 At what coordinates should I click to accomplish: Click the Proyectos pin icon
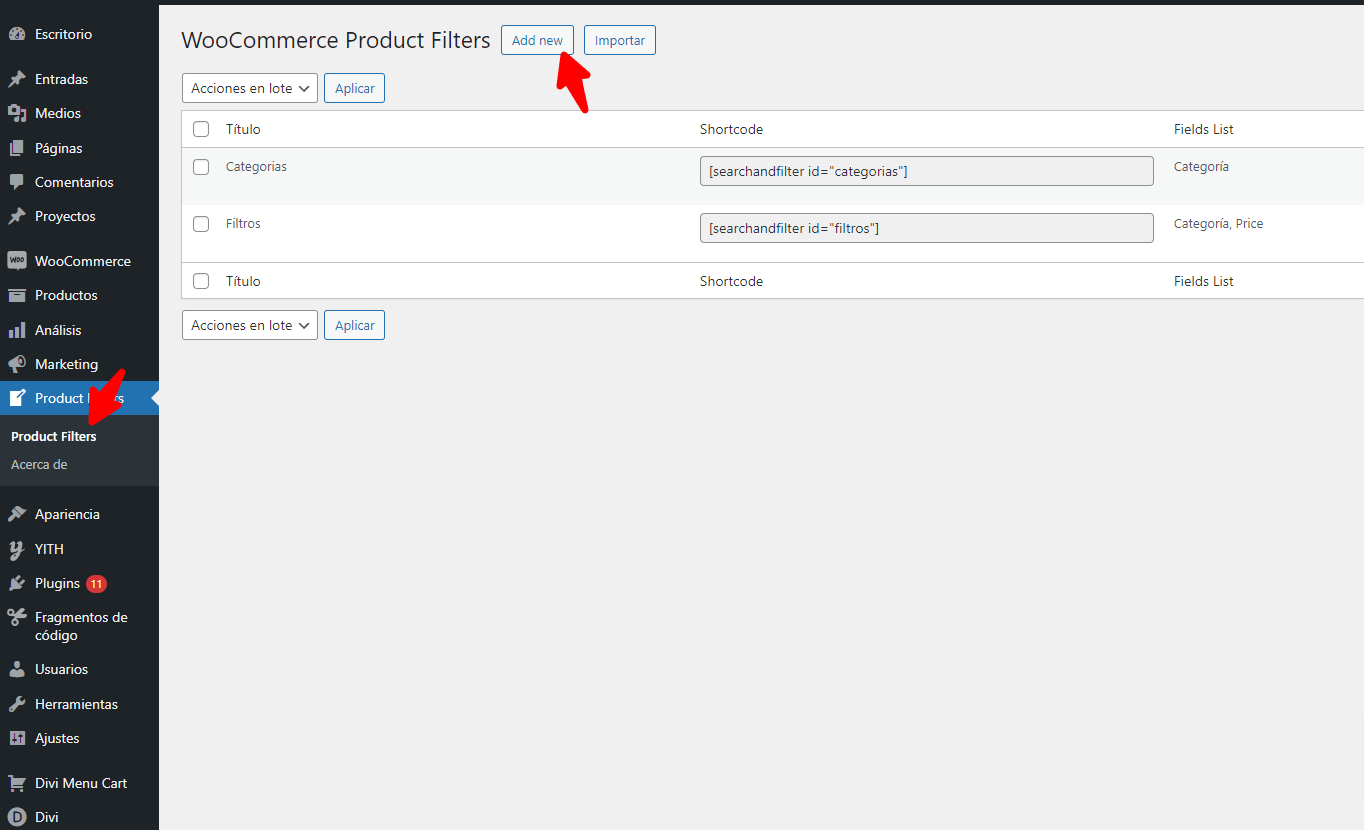click(17, 216)
